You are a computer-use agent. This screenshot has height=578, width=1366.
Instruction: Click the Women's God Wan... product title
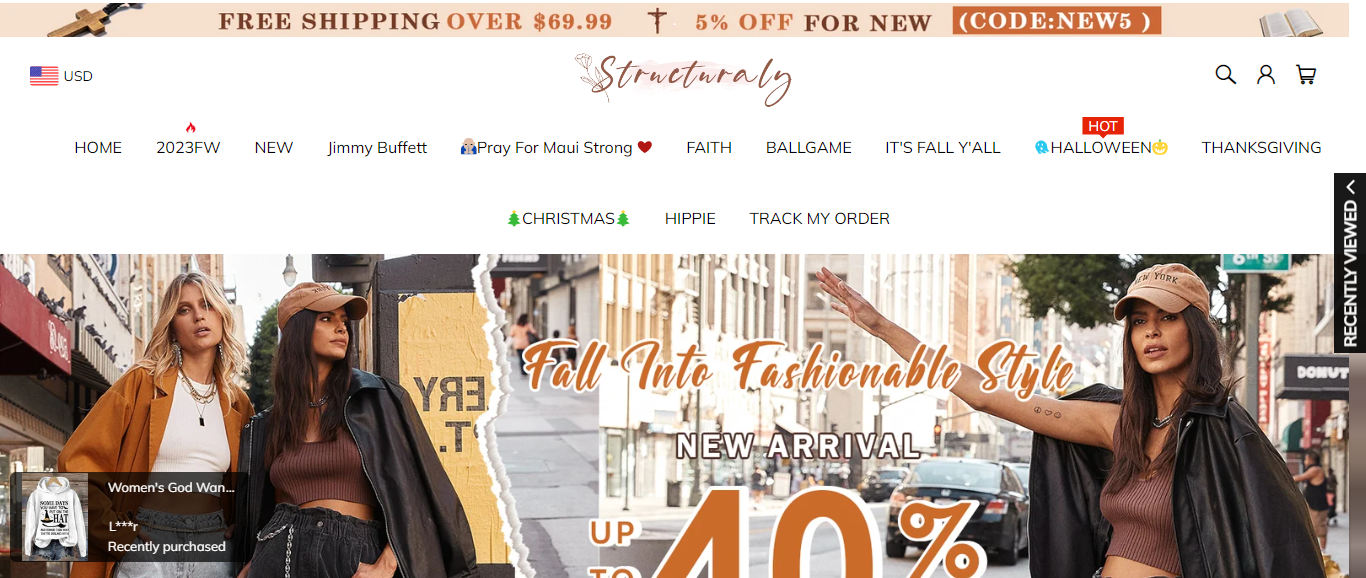pos(171,488)
